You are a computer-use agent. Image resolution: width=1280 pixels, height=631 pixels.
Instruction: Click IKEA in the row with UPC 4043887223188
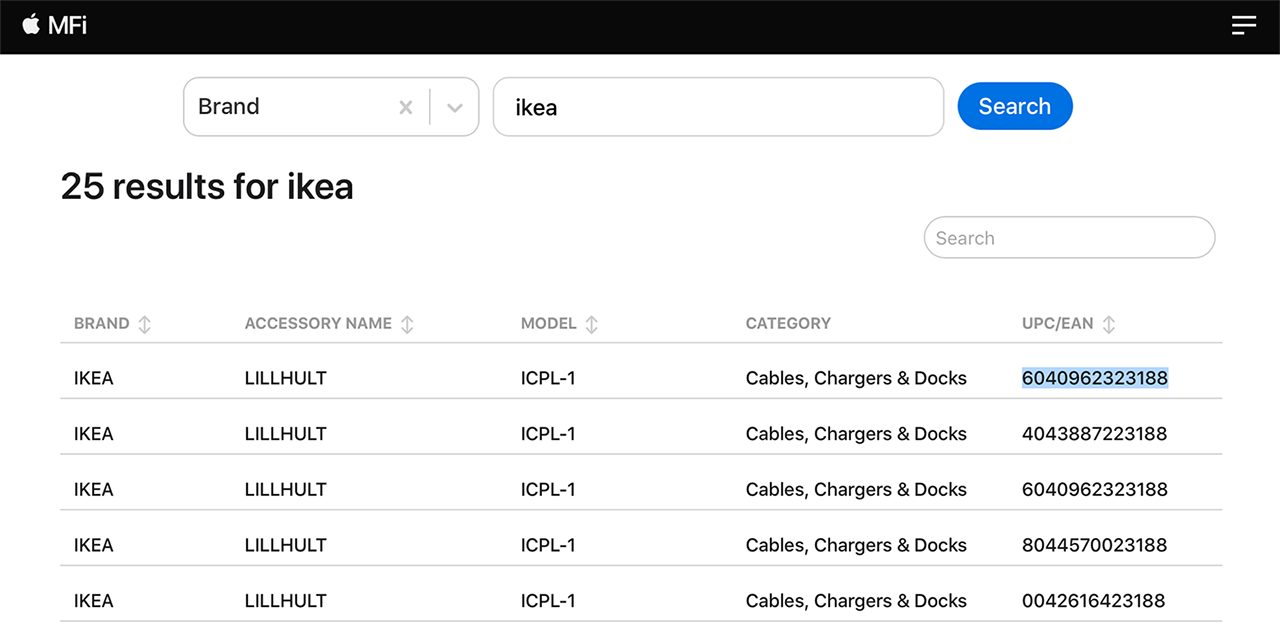94,434
